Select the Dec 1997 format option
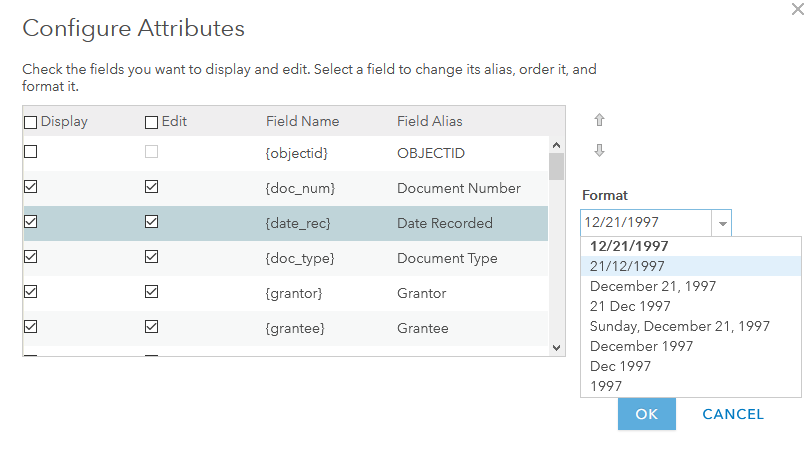This screenshot has width=810, height=459. coord(620,366)
